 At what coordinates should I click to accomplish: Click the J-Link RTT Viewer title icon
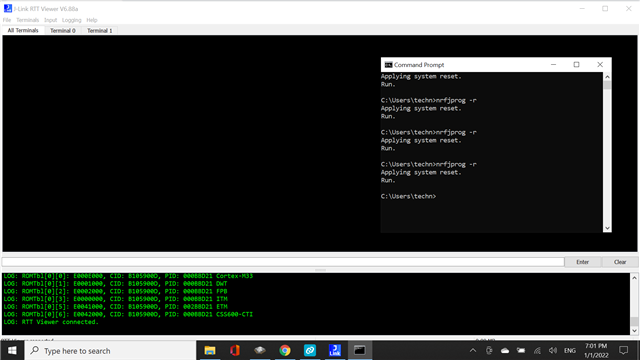point(7,9)
